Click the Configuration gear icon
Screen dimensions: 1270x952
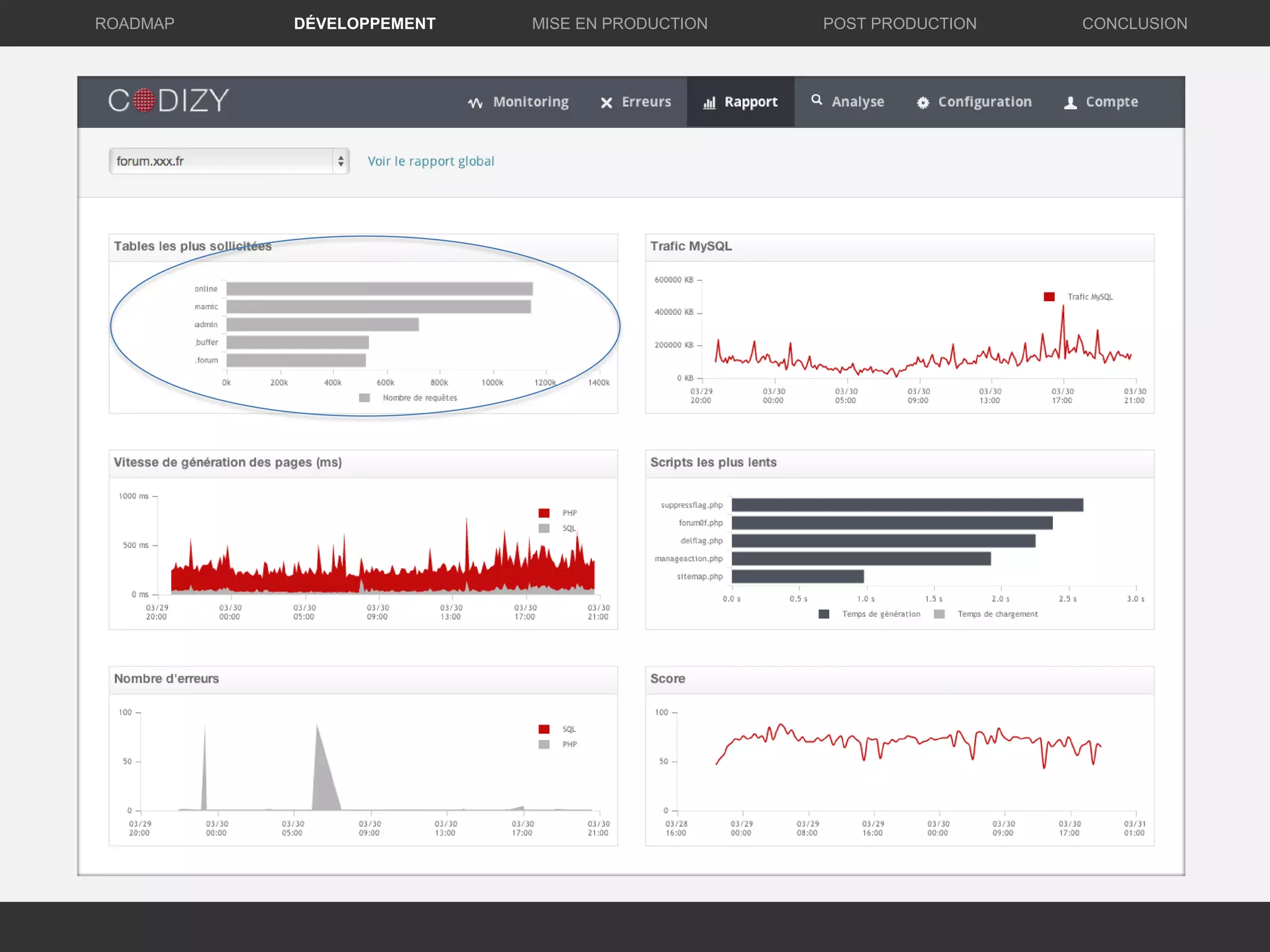(x=923, y=103)
